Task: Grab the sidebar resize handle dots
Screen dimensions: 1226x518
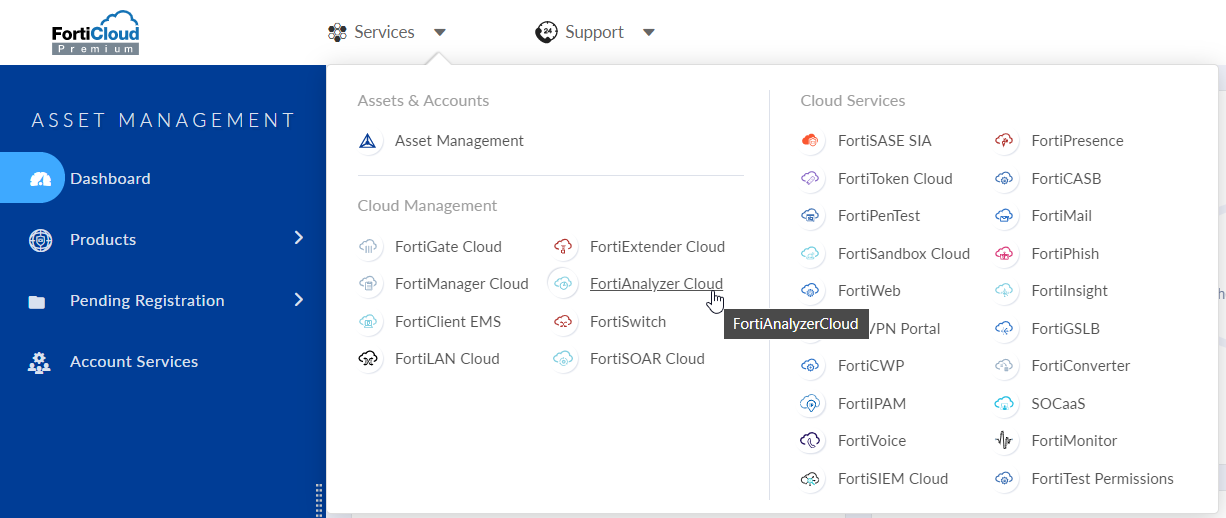Action: [319, 499]
